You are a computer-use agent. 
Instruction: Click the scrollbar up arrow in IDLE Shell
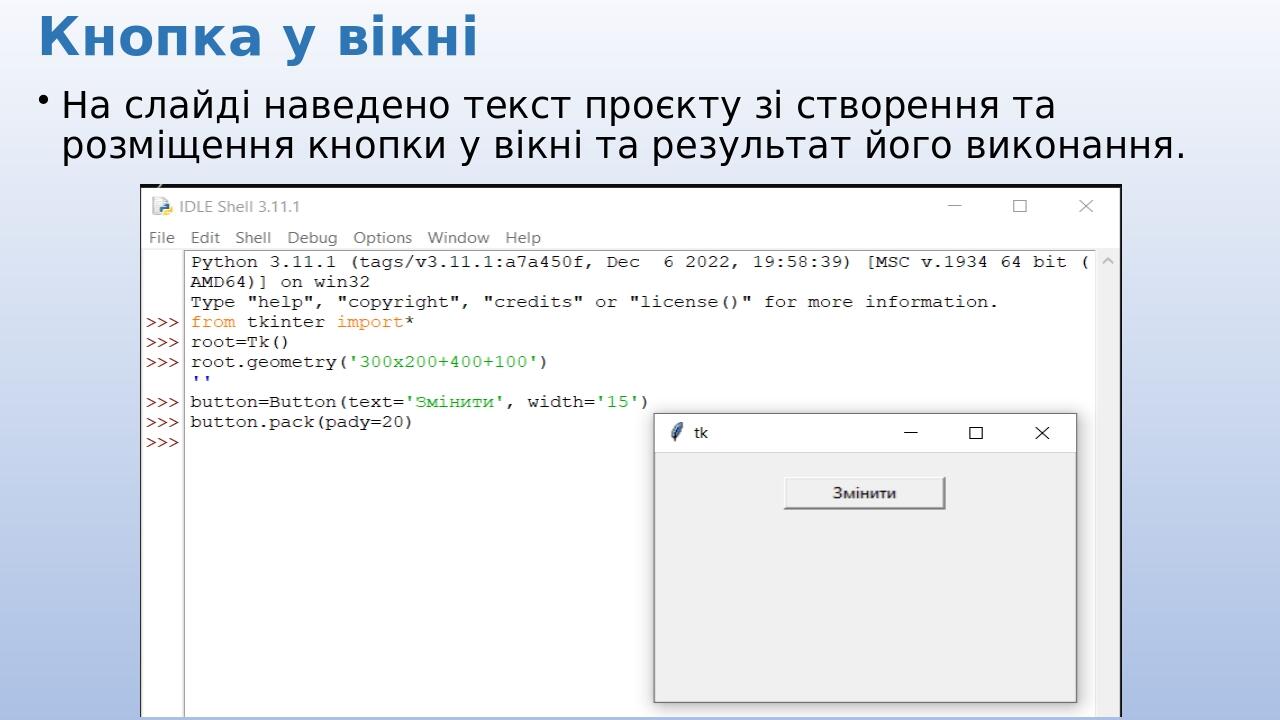[1107, 262]
